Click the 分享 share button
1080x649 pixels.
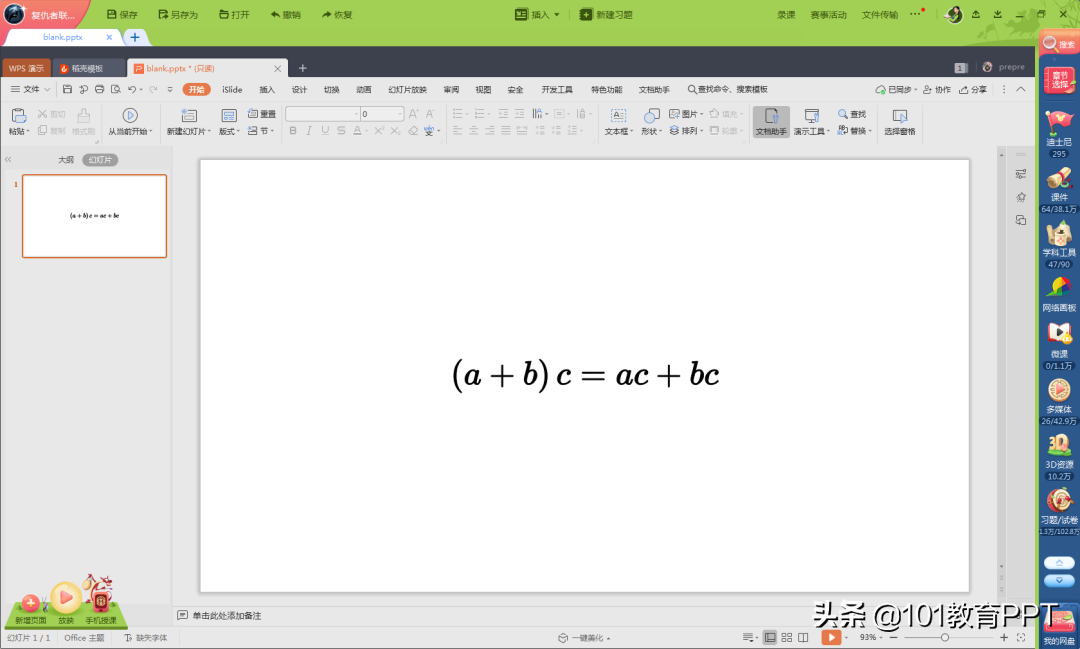click(x=973, y=90)
